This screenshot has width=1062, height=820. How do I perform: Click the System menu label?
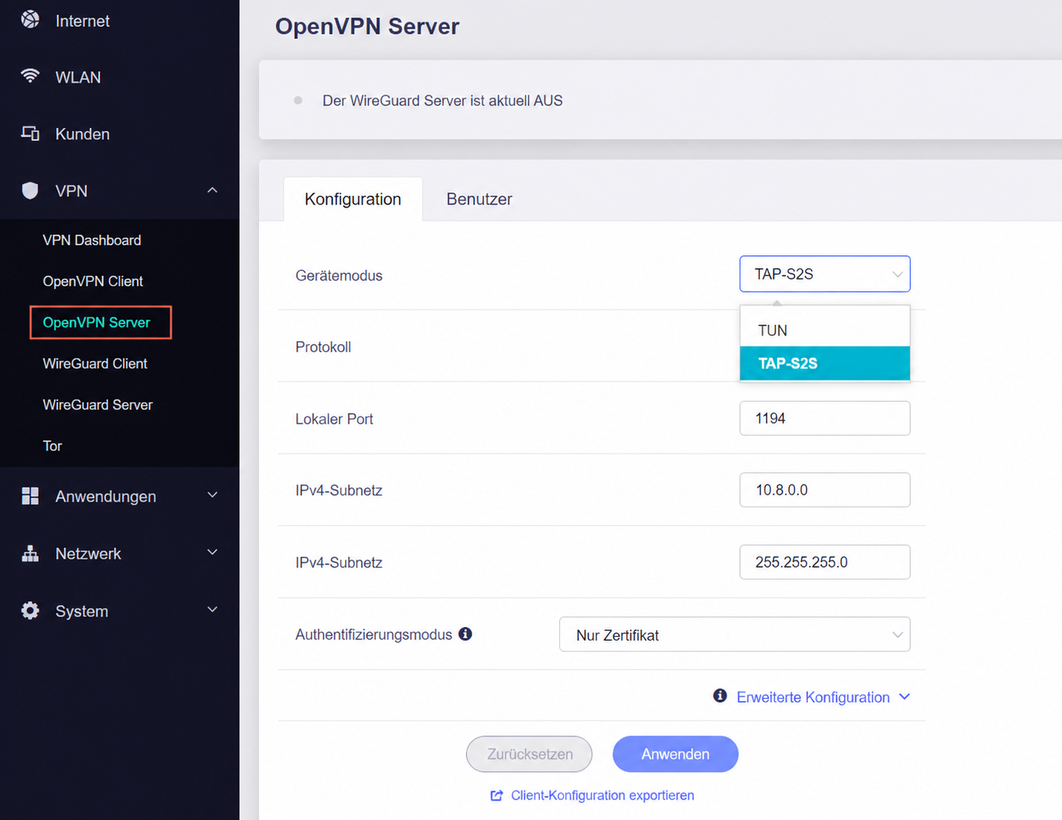pos(81,611)
